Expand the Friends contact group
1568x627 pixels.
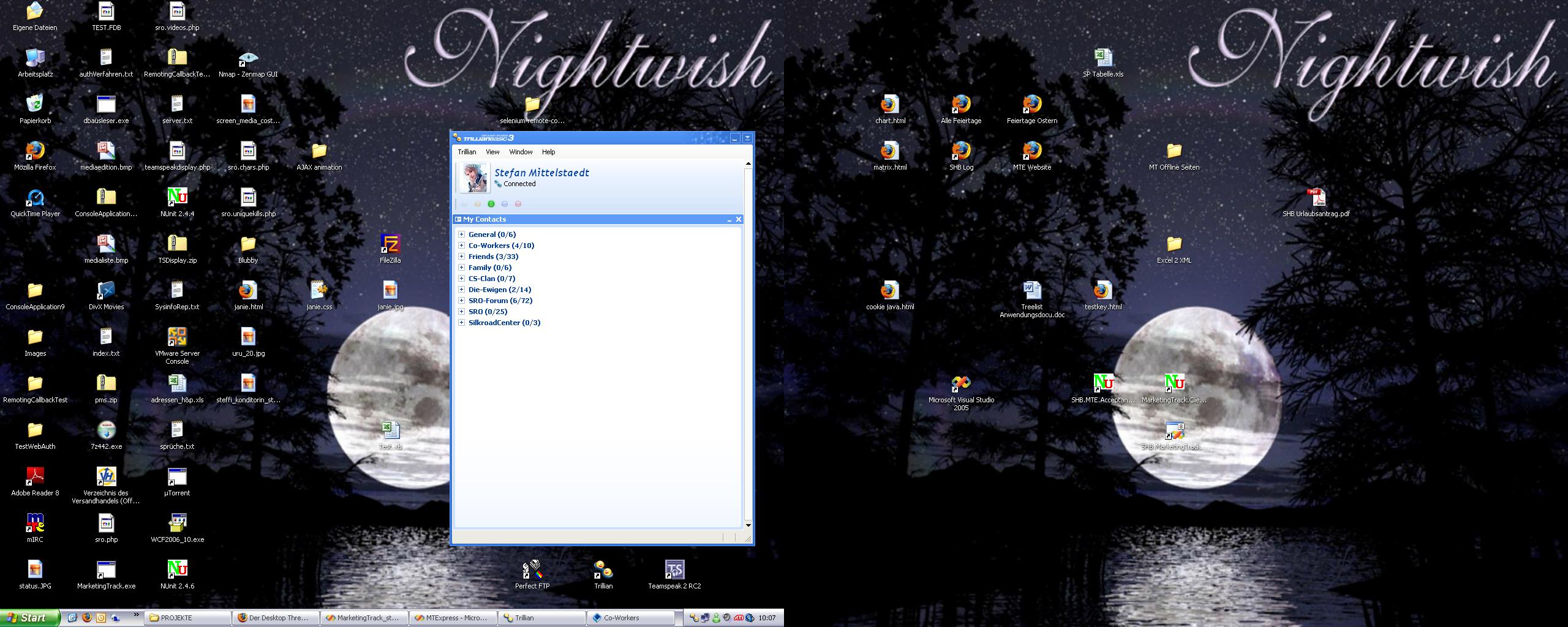pos(462,257)
